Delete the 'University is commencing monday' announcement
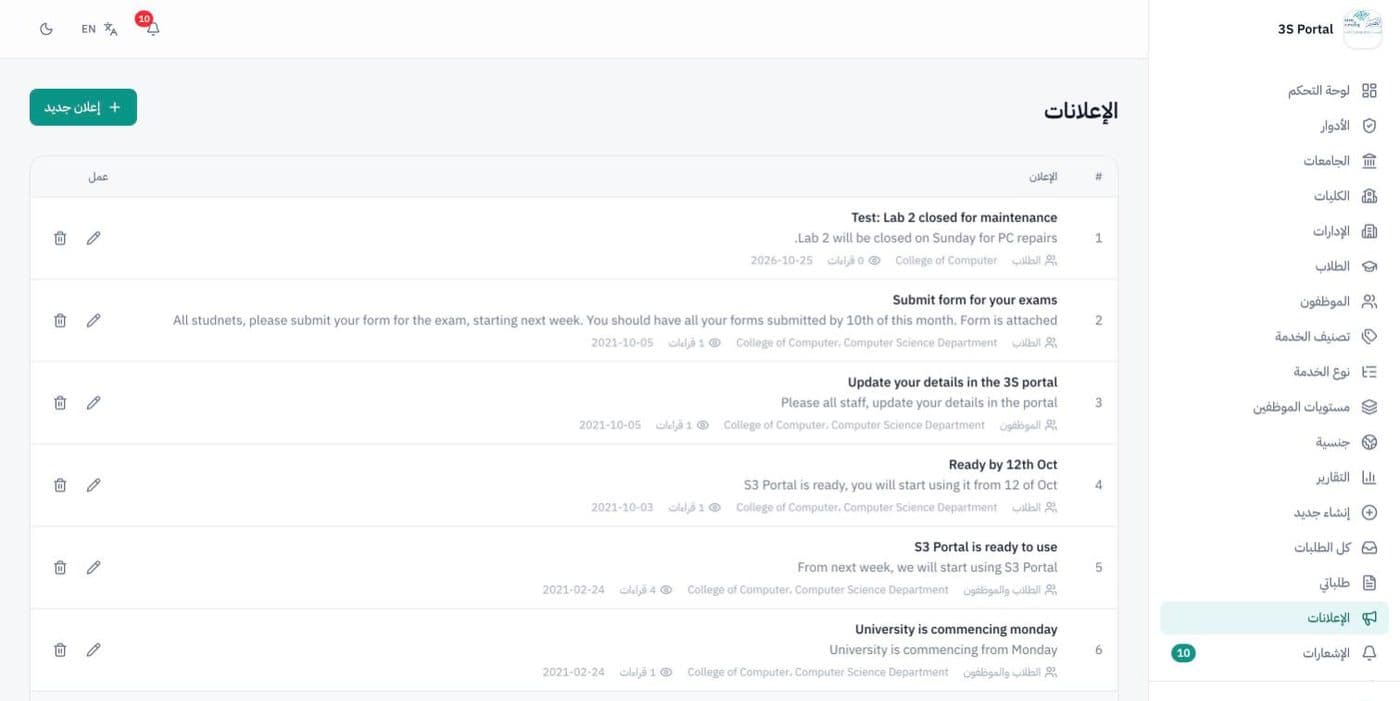 coord(60,650)
